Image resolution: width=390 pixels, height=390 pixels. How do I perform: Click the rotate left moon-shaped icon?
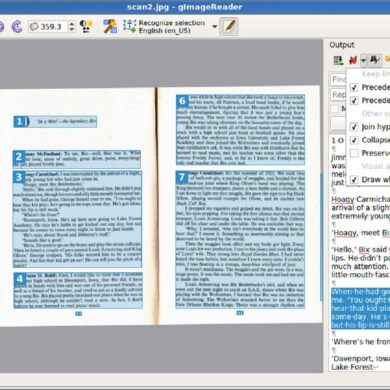point(17,26)
